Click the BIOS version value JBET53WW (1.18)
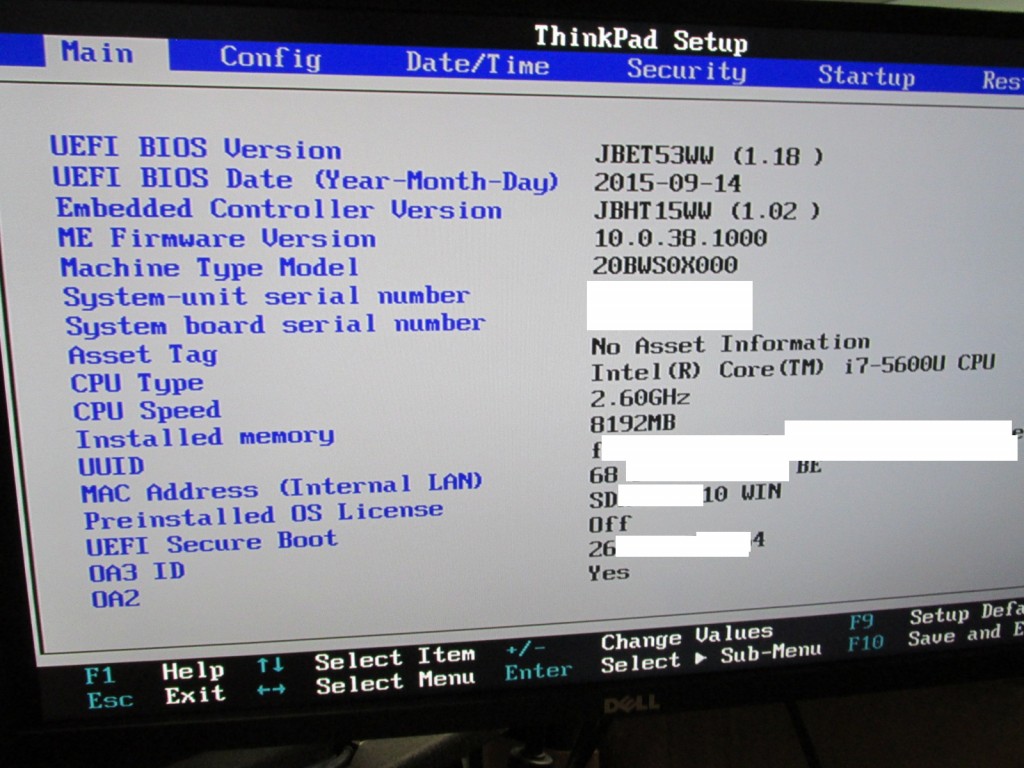Screen dimensions: 1024x768 pos(709,156)
